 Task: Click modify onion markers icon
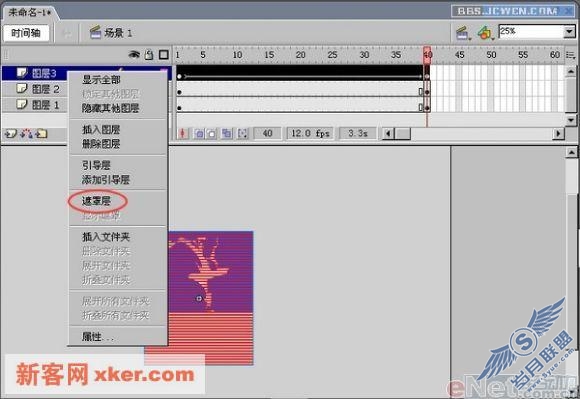click(242, 133)
